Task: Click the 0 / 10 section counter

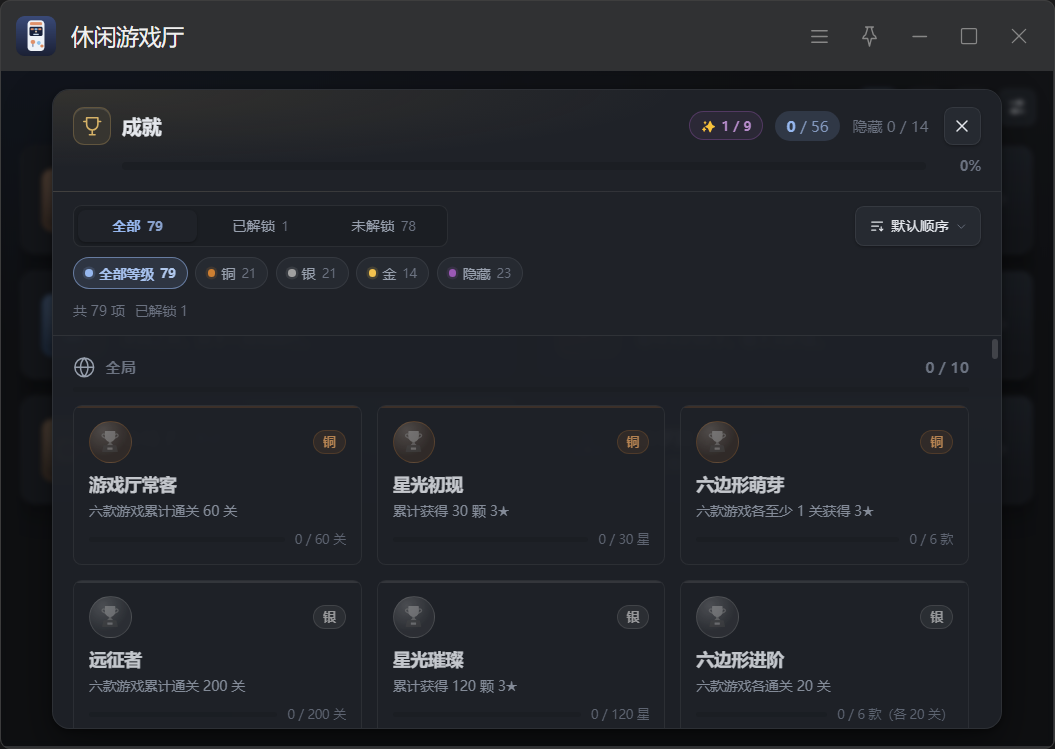Action: [x=947, y=367]
